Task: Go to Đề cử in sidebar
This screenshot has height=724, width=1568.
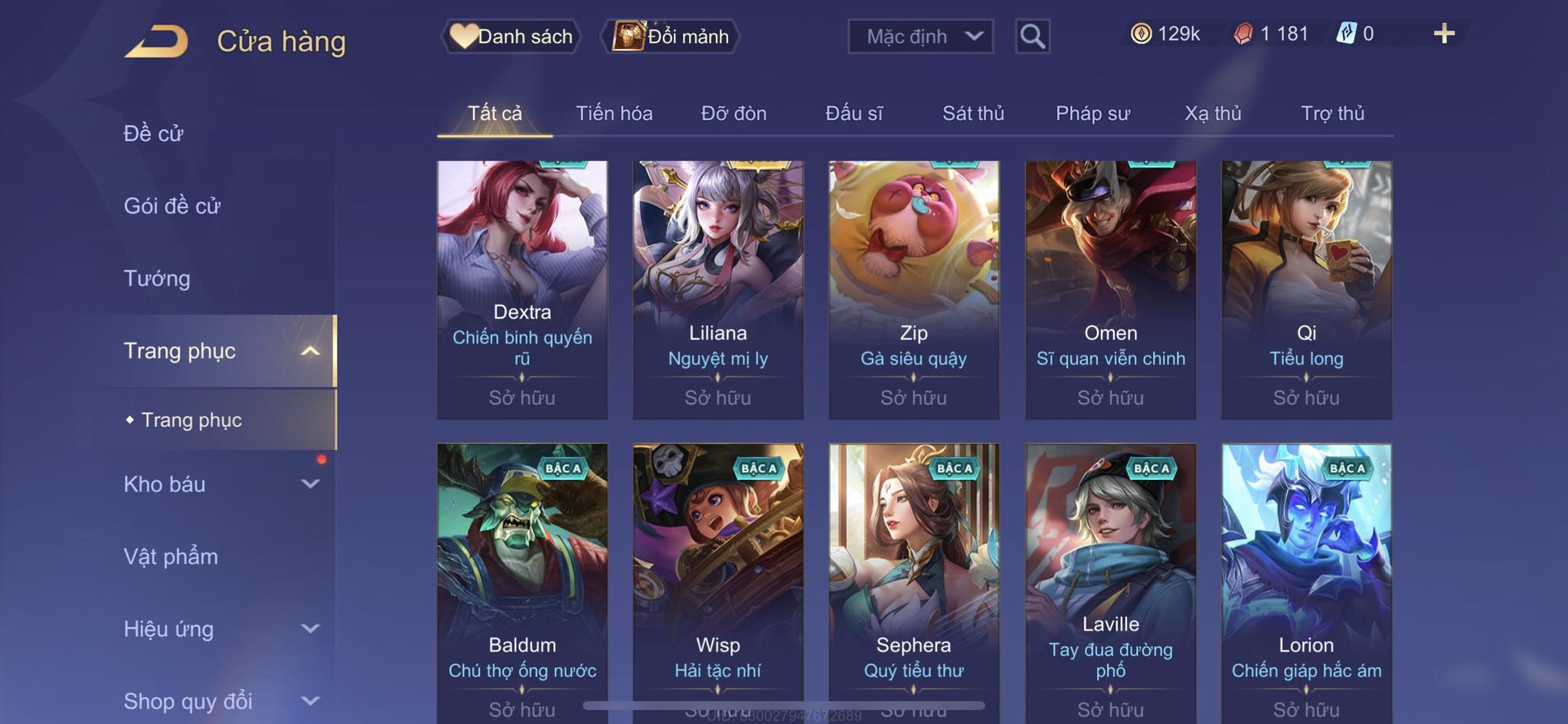Action: point(153,133)
